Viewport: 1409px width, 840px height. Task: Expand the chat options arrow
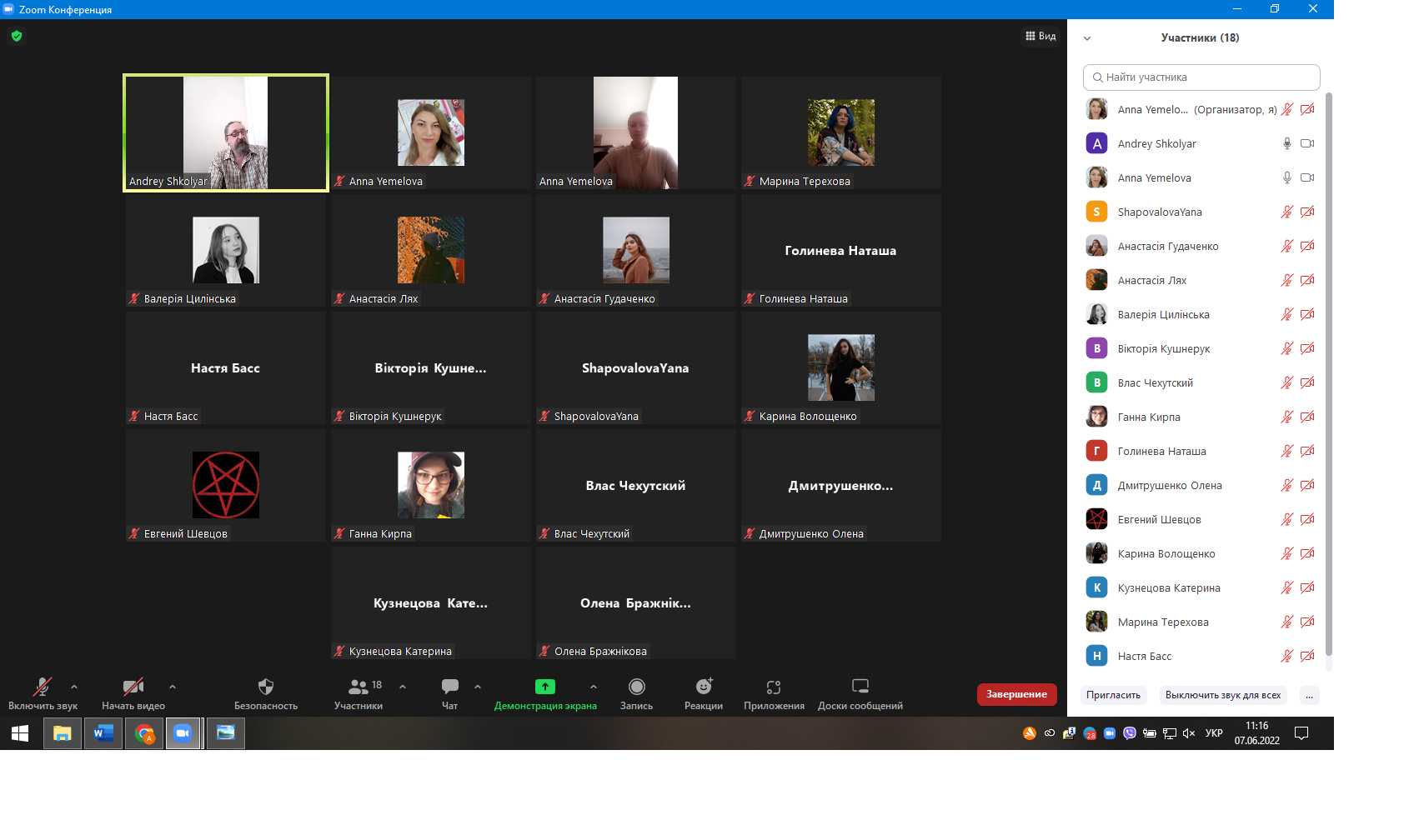(478, 687)
